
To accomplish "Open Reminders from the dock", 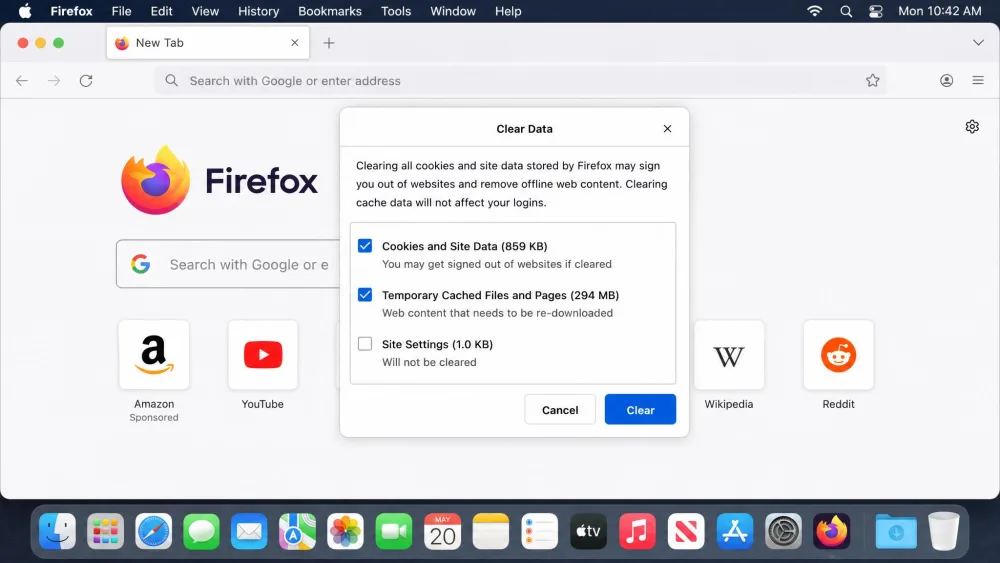I will pyautogui.click(x=540, y=530).
